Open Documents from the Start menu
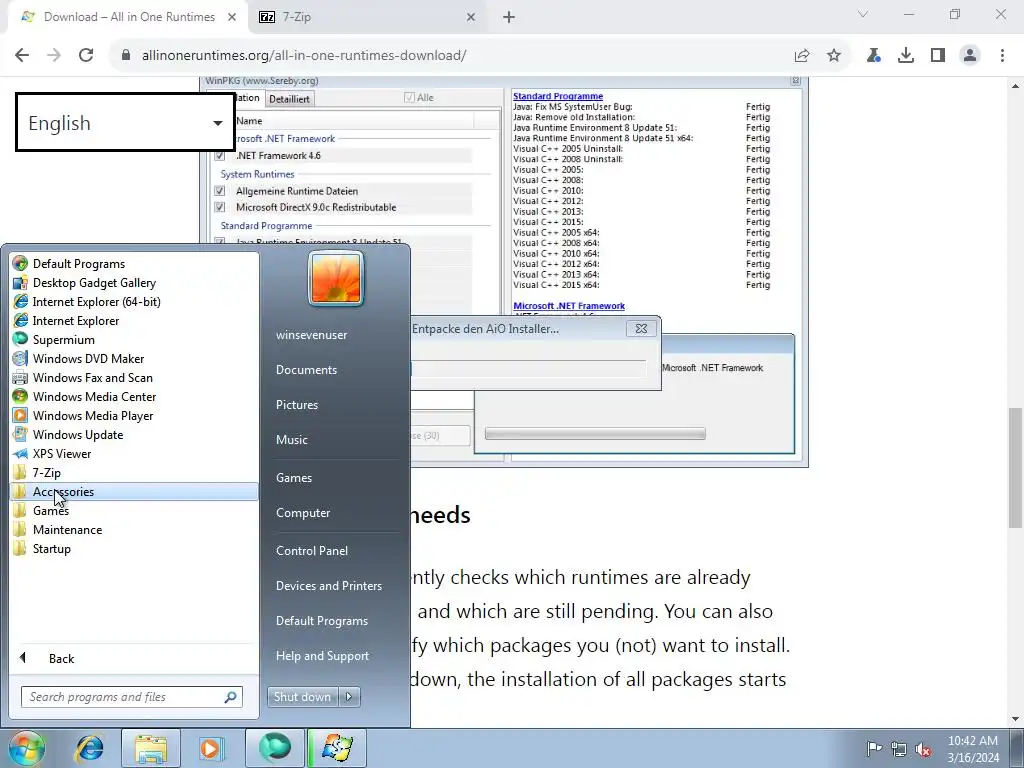 (306, 370)
